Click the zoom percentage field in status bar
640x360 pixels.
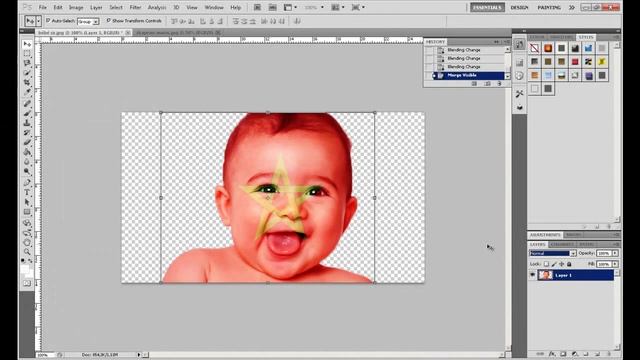pos(46,355)
